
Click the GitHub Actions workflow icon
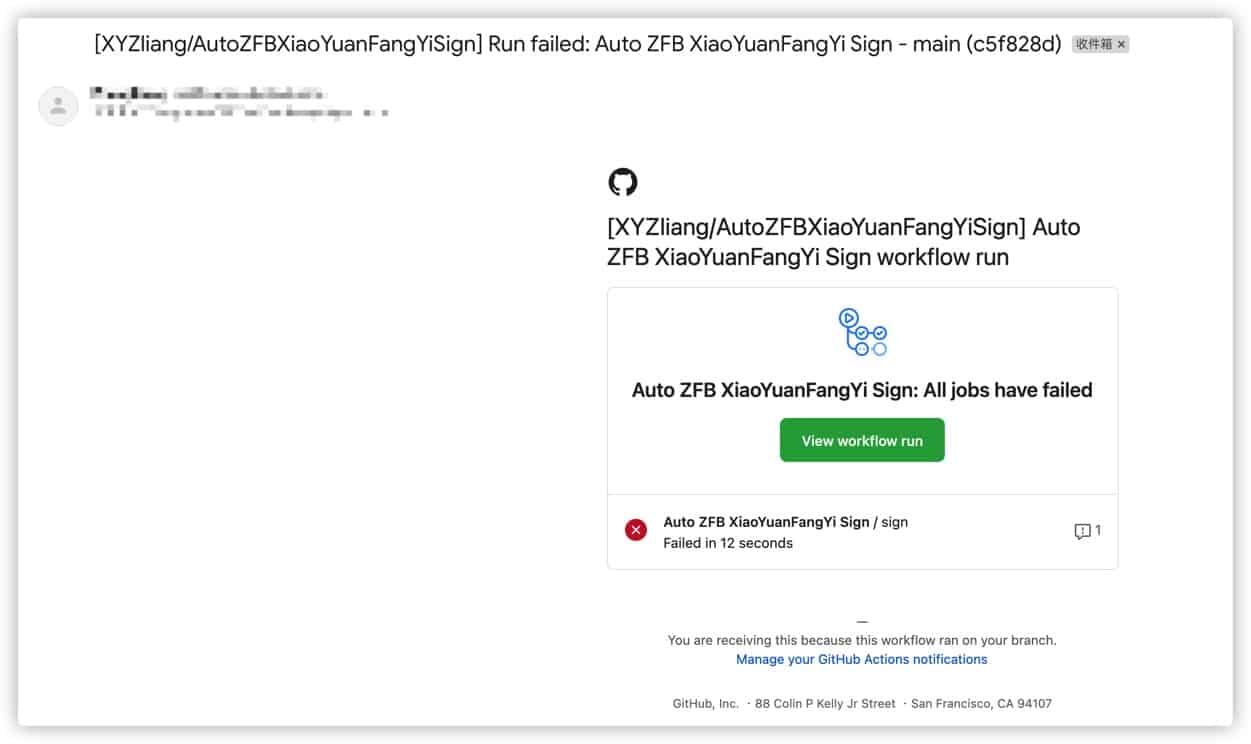click(862, 332)
